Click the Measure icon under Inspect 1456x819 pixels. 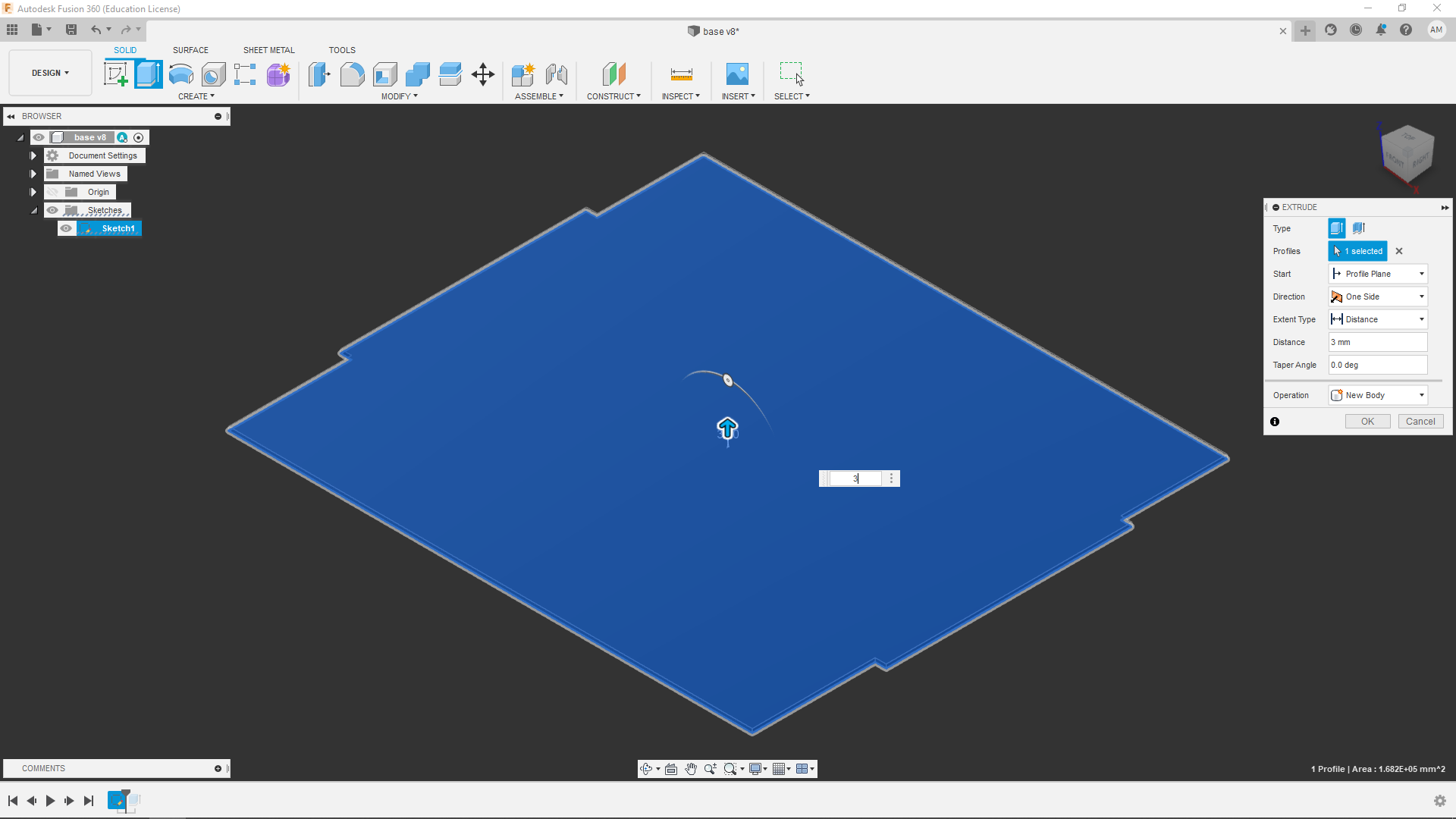tap(681, 74)
